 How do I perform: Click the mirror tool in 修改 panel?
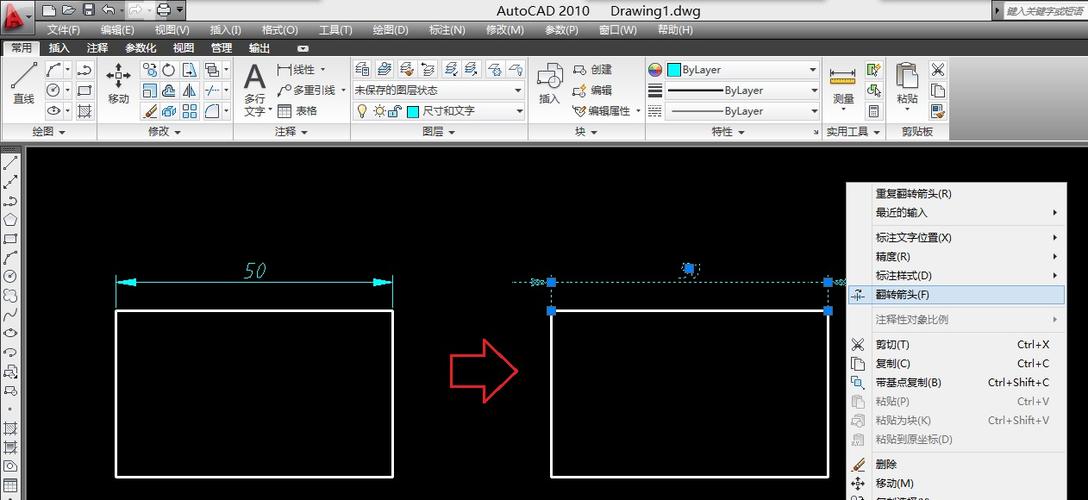189,91
